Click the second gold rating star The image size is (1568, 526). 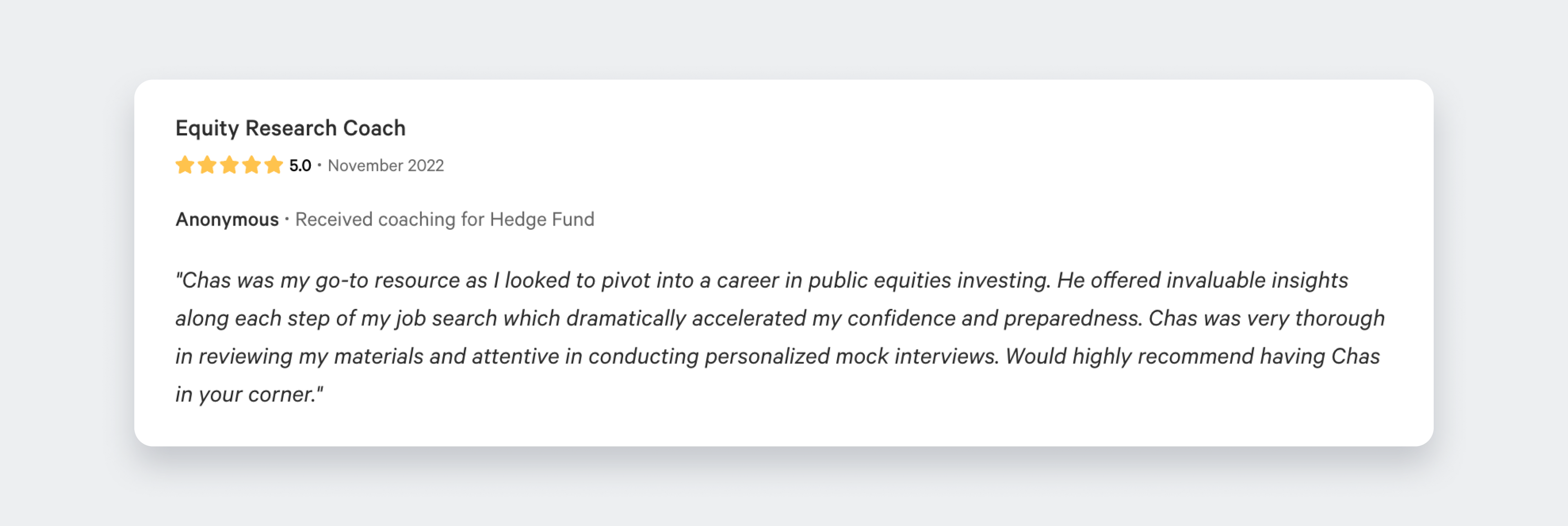click(x=207, y=165)
